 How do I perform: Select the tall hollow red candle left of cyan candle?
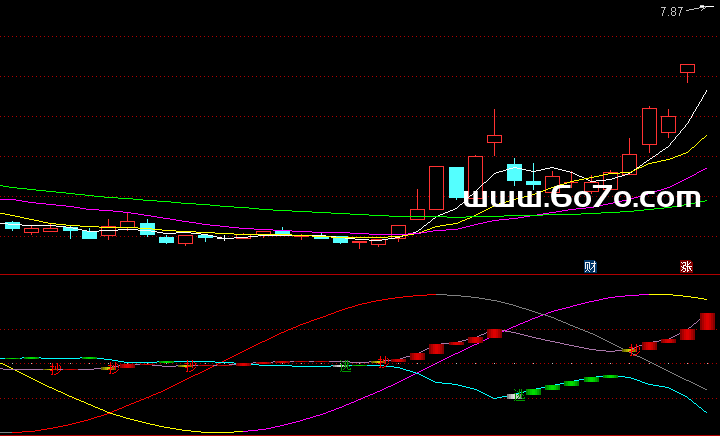(x=436, y=187)
